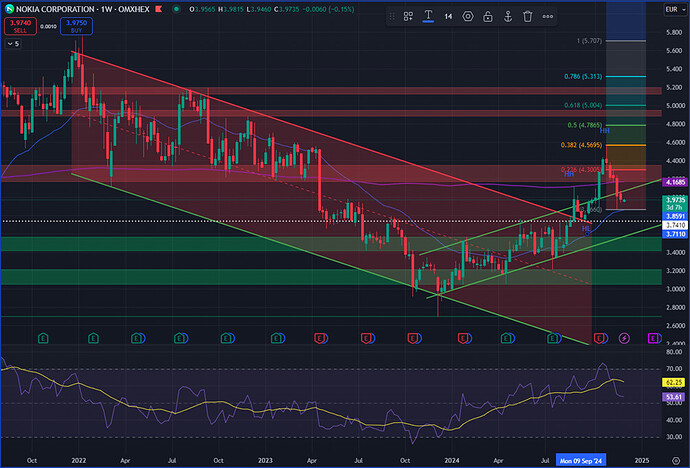
Task: Click the 2023 label on time axis
Action: coord(265,461)
